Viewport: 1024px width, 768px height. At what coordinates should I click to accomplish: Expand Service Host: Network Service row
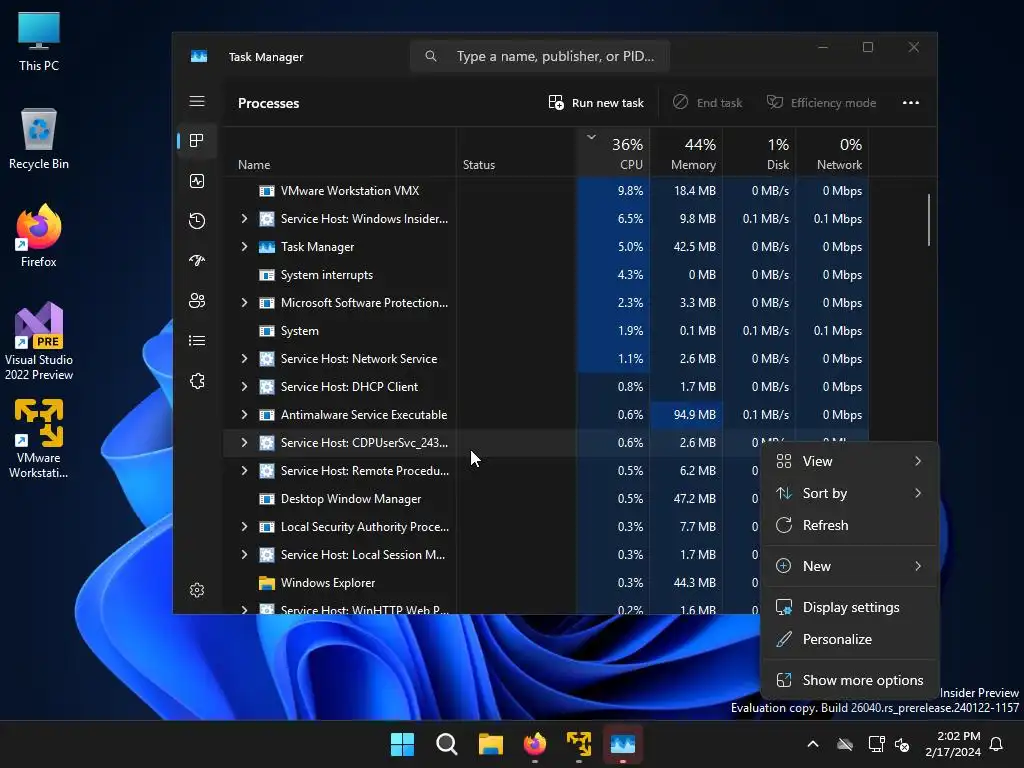click(244, 359)
